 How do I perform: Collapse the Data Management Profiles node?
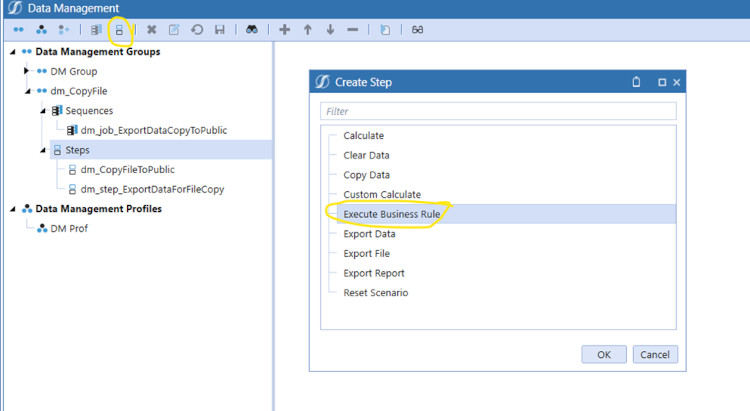pos(12,209)
